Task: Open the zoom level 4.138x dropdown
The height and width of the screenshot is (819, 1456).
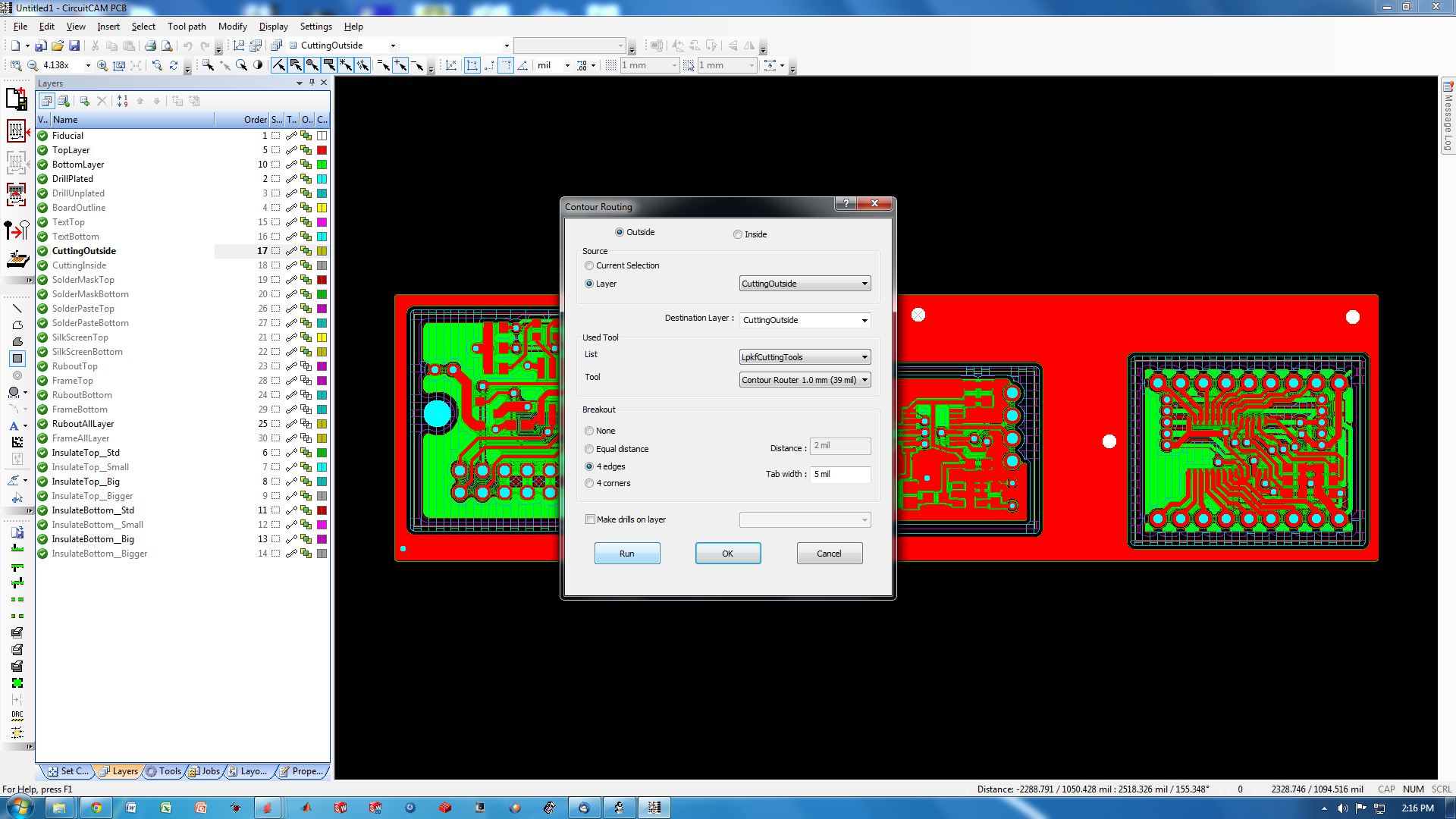Action: click(88, 65)
